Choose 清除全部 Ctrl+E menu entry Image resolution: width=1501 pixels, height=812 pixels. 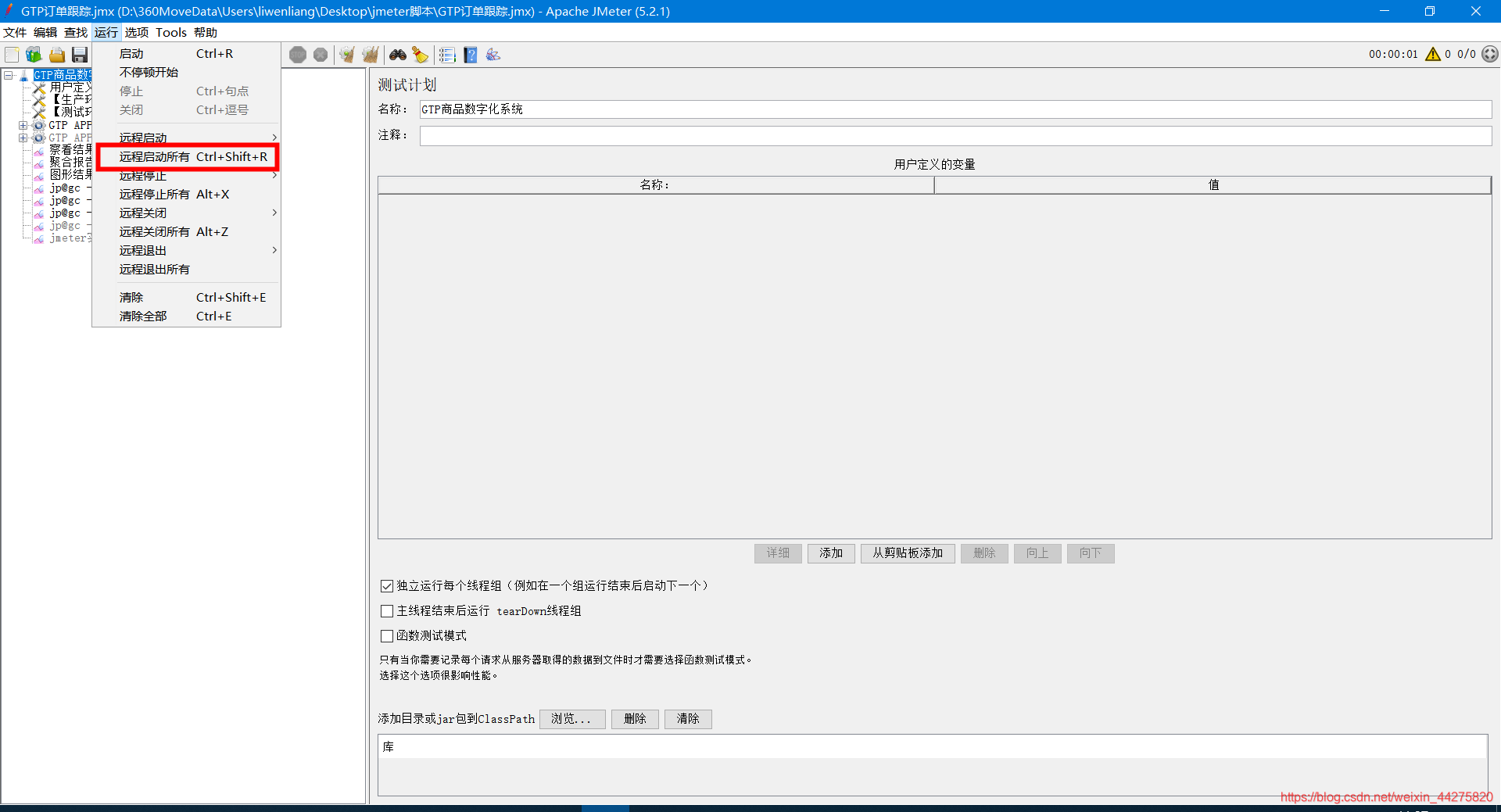[x=186, y=316]
